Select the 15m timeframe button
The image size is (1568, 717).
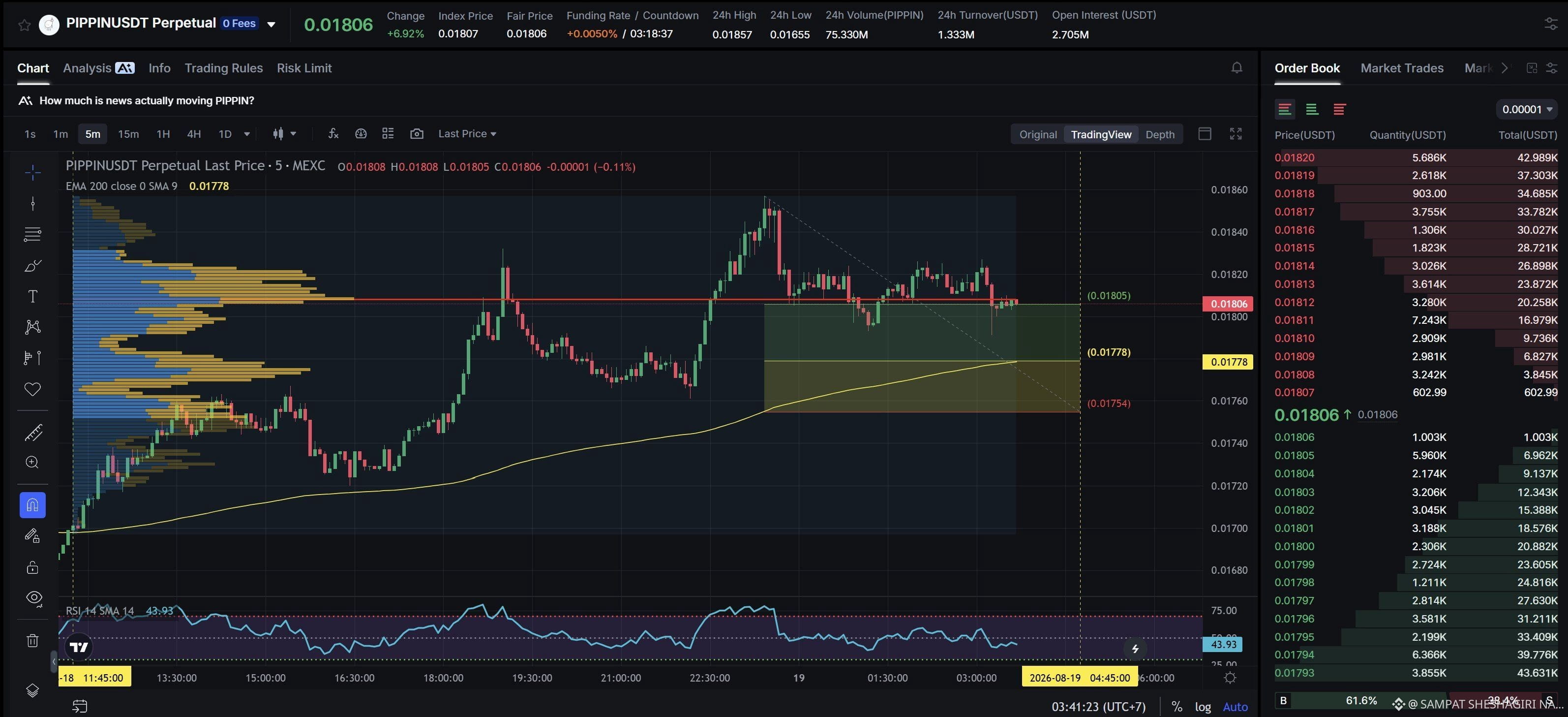click(128, 134)
